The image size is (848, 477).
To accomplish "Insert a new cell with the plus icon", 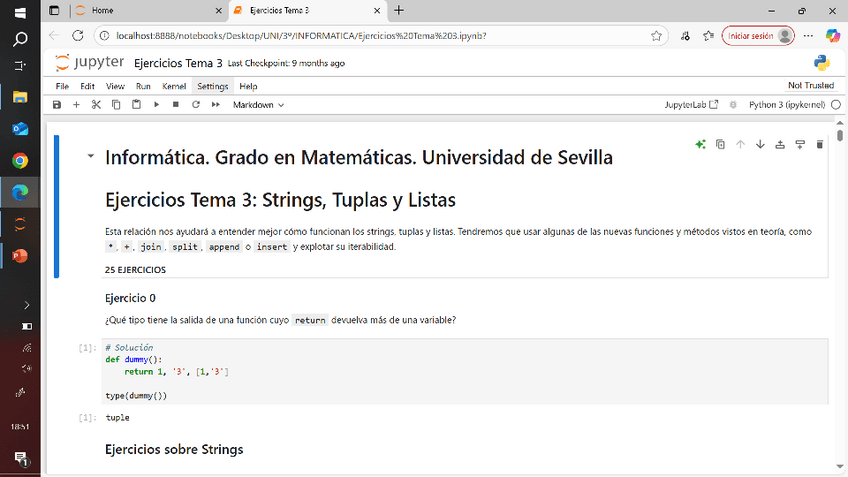I will tap(76, 104).
